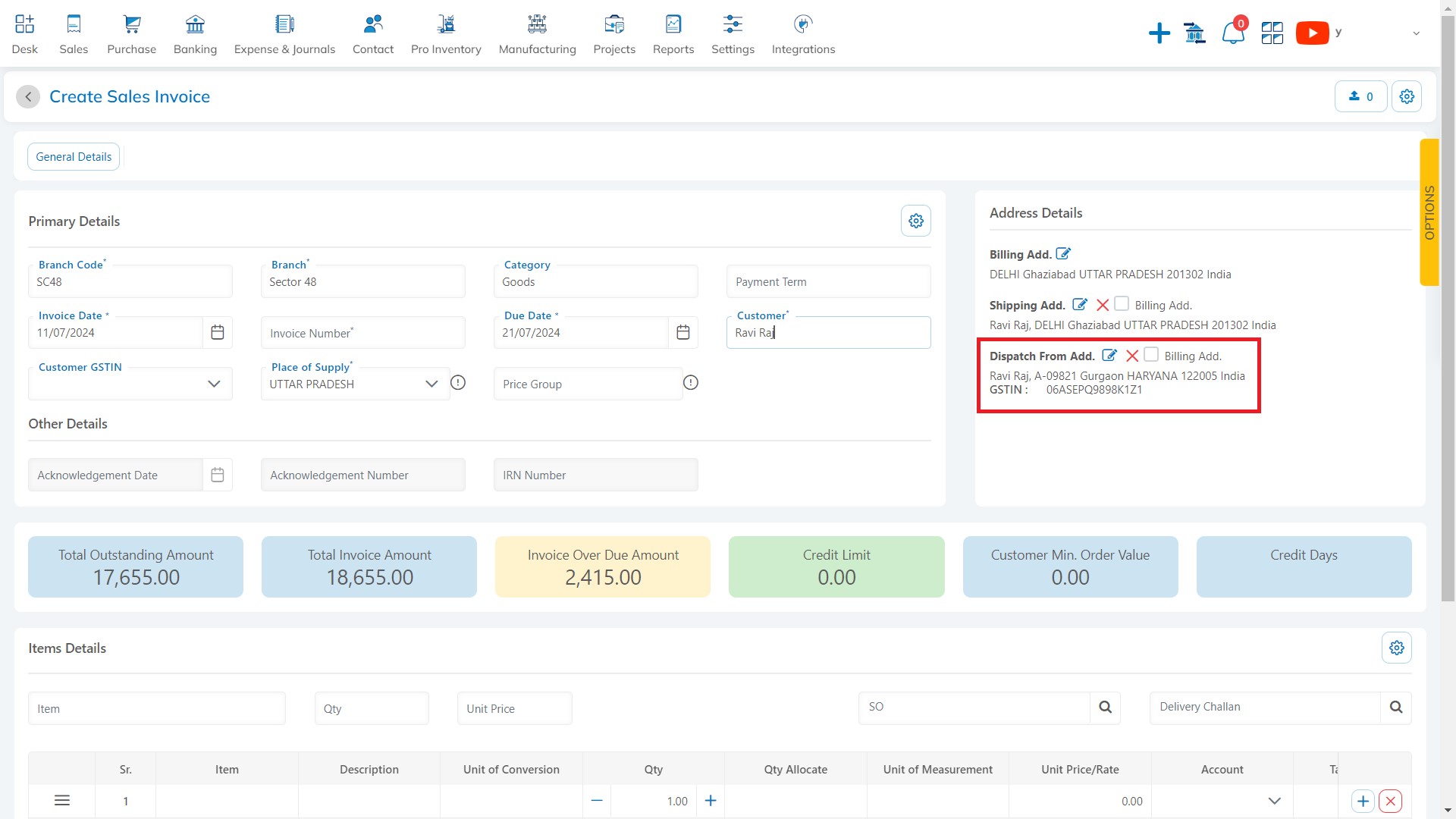Open the General Details tab
Image resolution: width=1456 pixels, height=819 pixels.
[x=73, y=155]
